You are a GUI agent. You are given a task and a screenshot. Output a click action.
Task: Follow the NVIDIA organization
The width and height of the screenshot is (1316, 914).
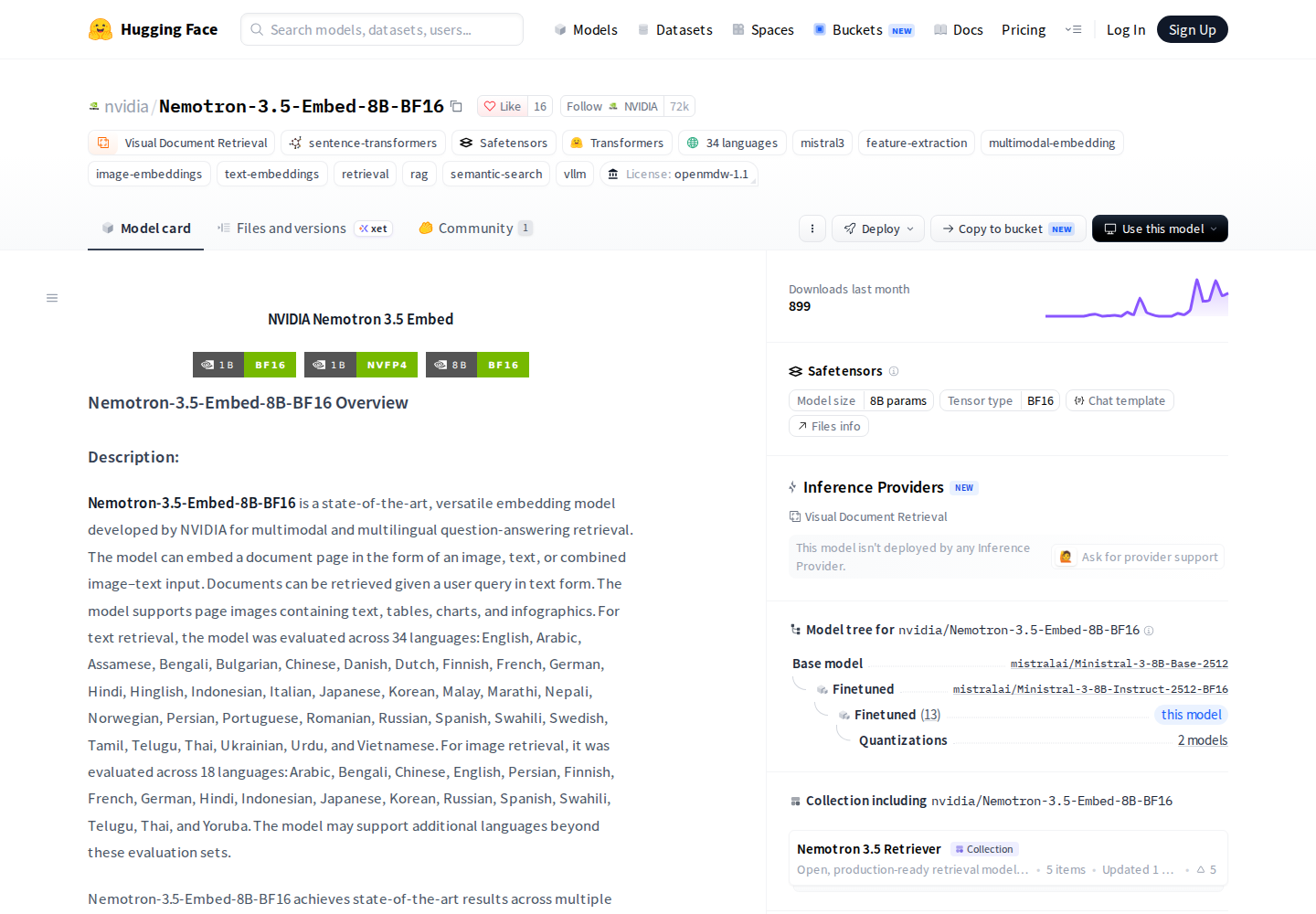point(612,107)
